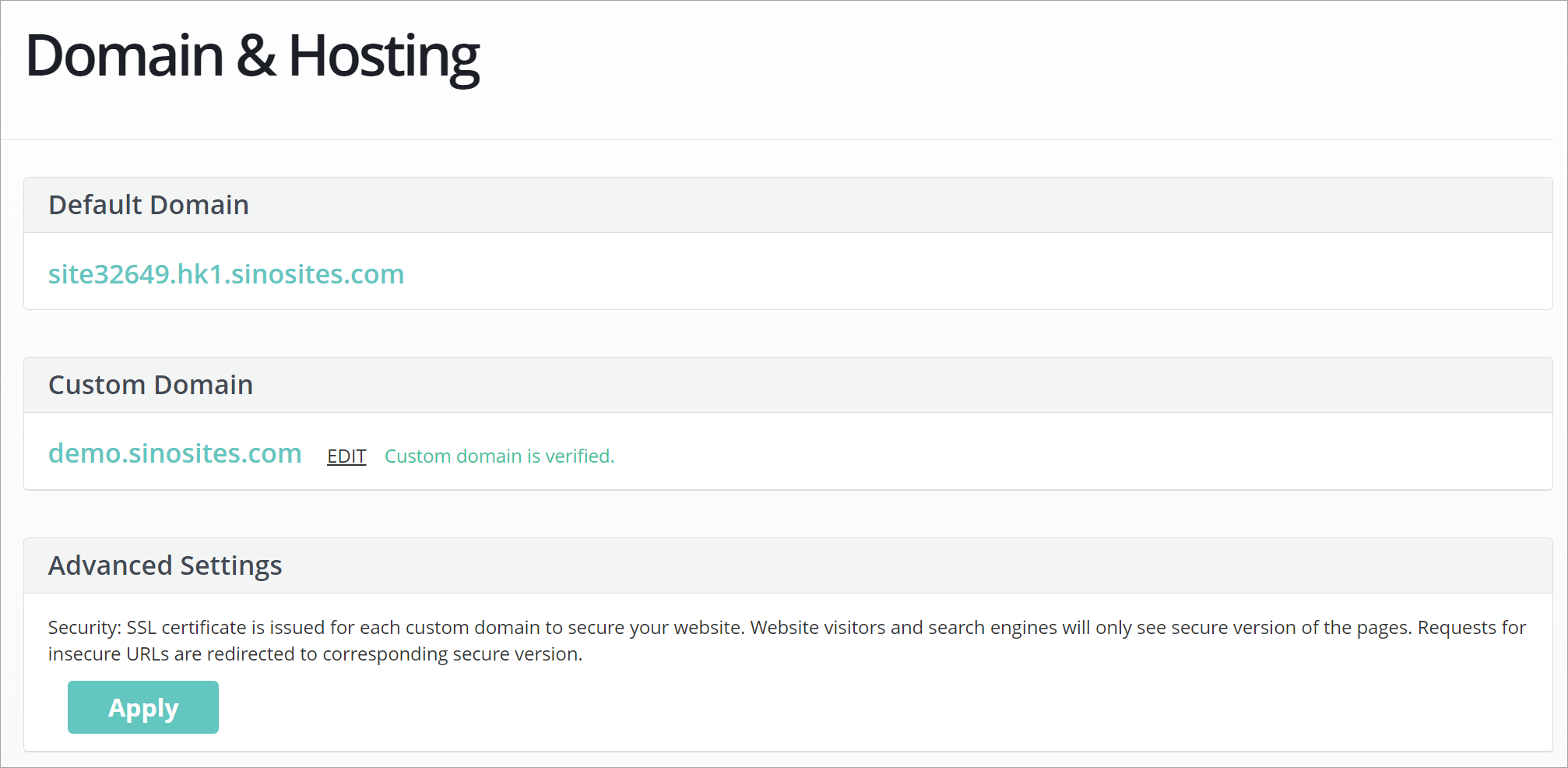Click the word 'Domain' in the page title
The image size is (1568, 768).
pos(125,56)
